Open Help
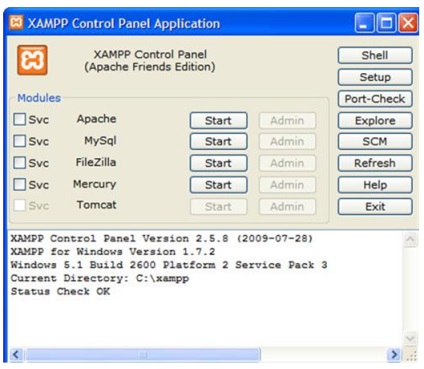 375,185
